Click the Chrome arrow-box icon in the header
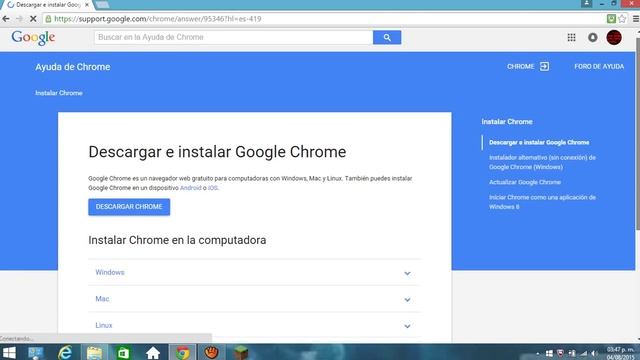640x360 pixels. click(544, 67)
